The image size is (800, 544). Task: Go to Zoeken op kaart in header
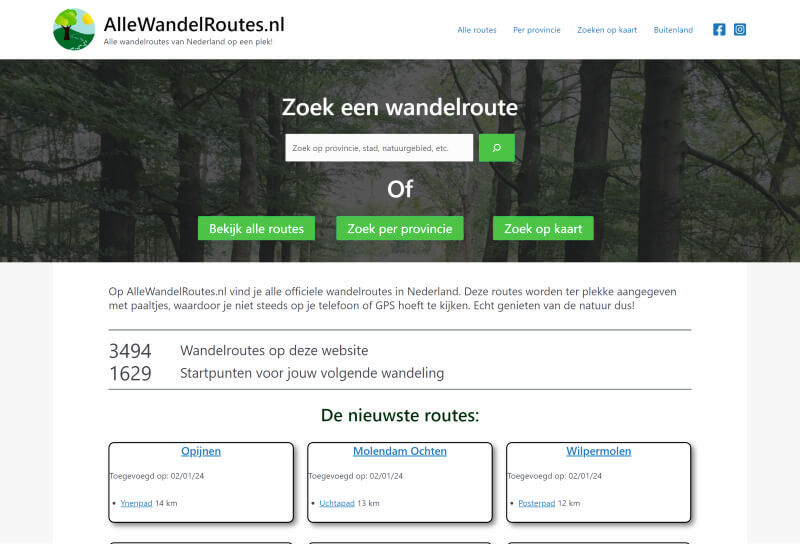(x=607, y=30)
